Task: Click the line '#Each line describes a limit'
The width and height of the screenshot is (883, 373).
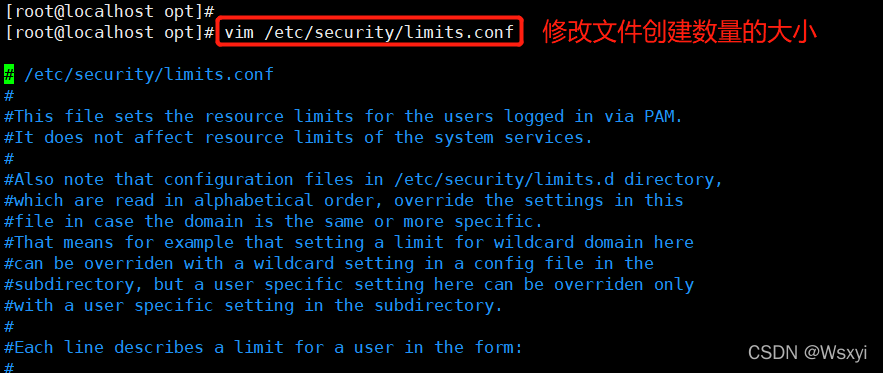Action: (264, 348)
